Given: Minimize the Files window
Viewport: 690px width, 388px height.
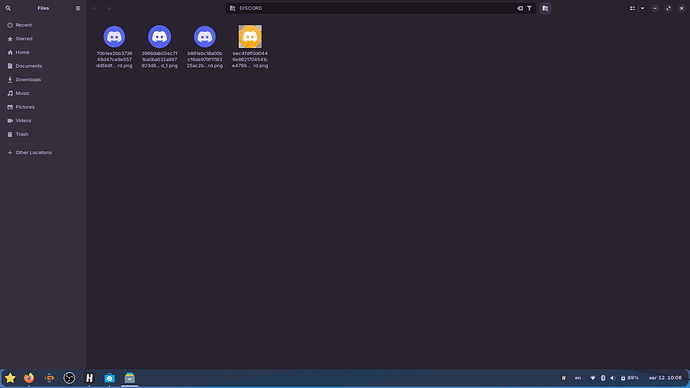Looking at the screenshot, I should point(655,8).
